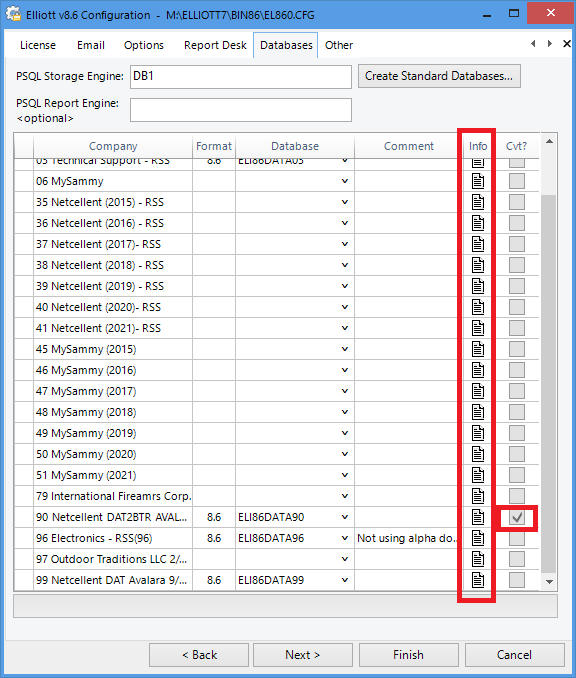Image resolution: width=576 pixels, height=678 pixels.
Task: Open Info icon for 35 Netcellent (2015) - RSS
Action: coord(477,202)
